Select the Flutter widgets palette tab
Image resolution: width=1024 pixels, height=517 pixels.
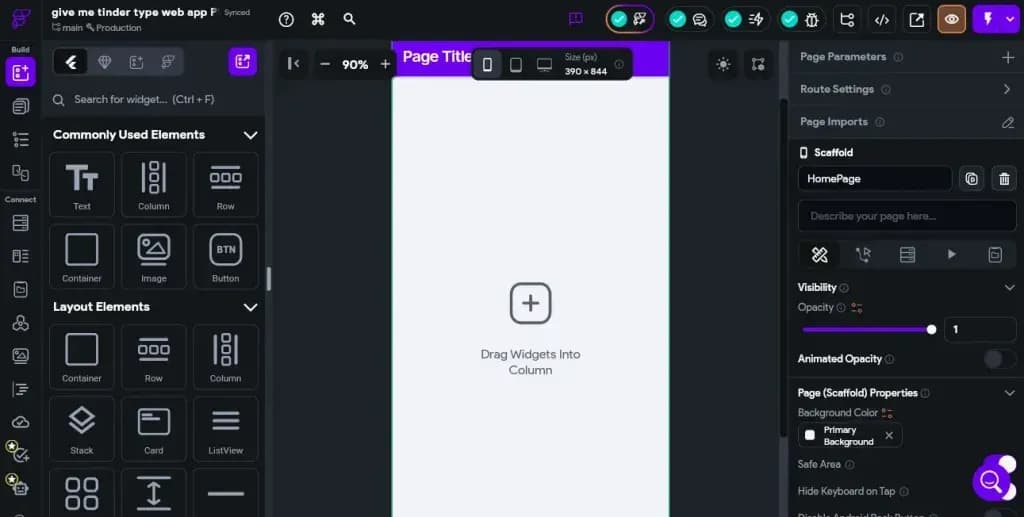(71, 62)
